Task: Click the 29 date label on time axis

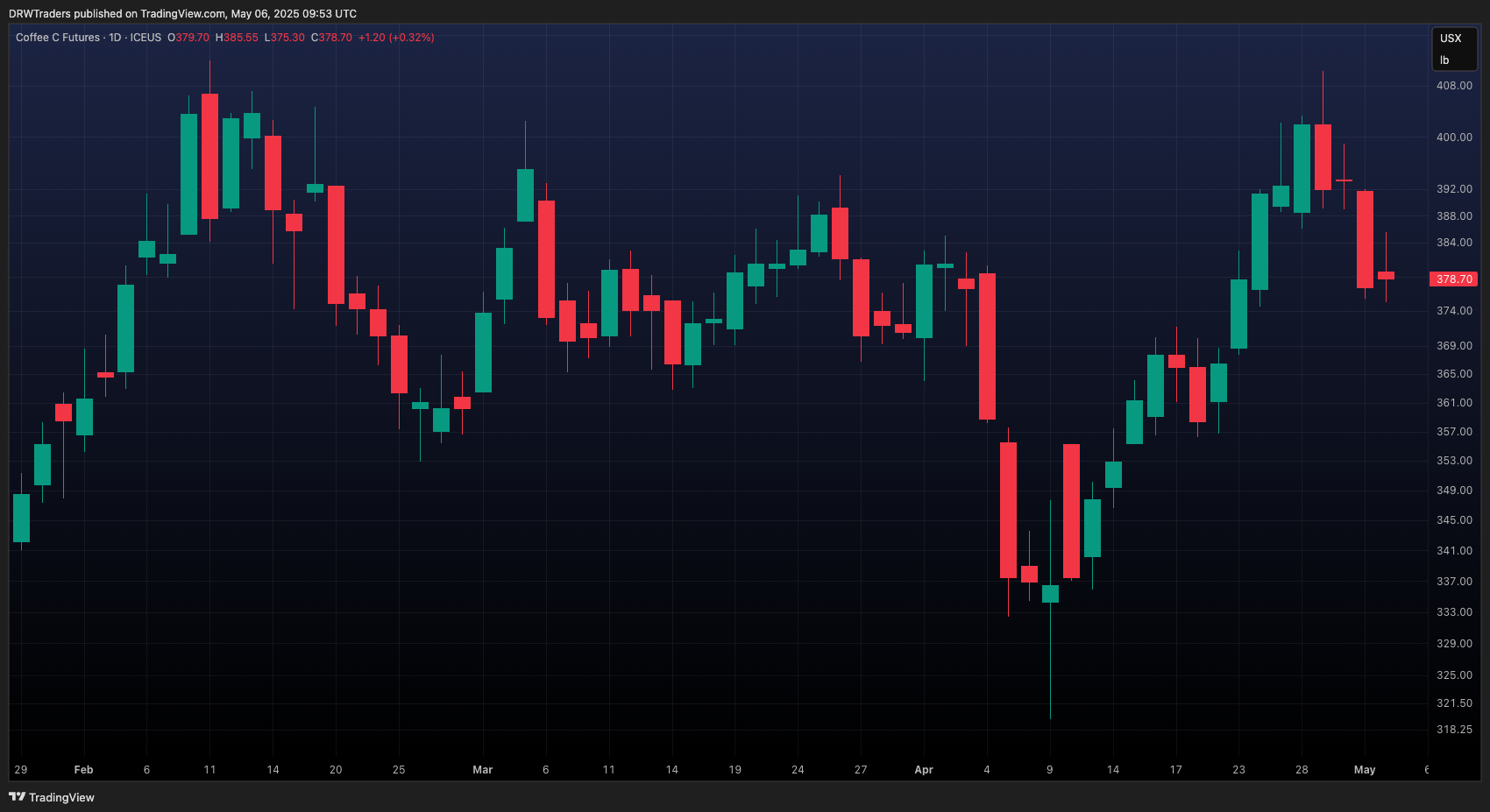Action: [21, 770]
